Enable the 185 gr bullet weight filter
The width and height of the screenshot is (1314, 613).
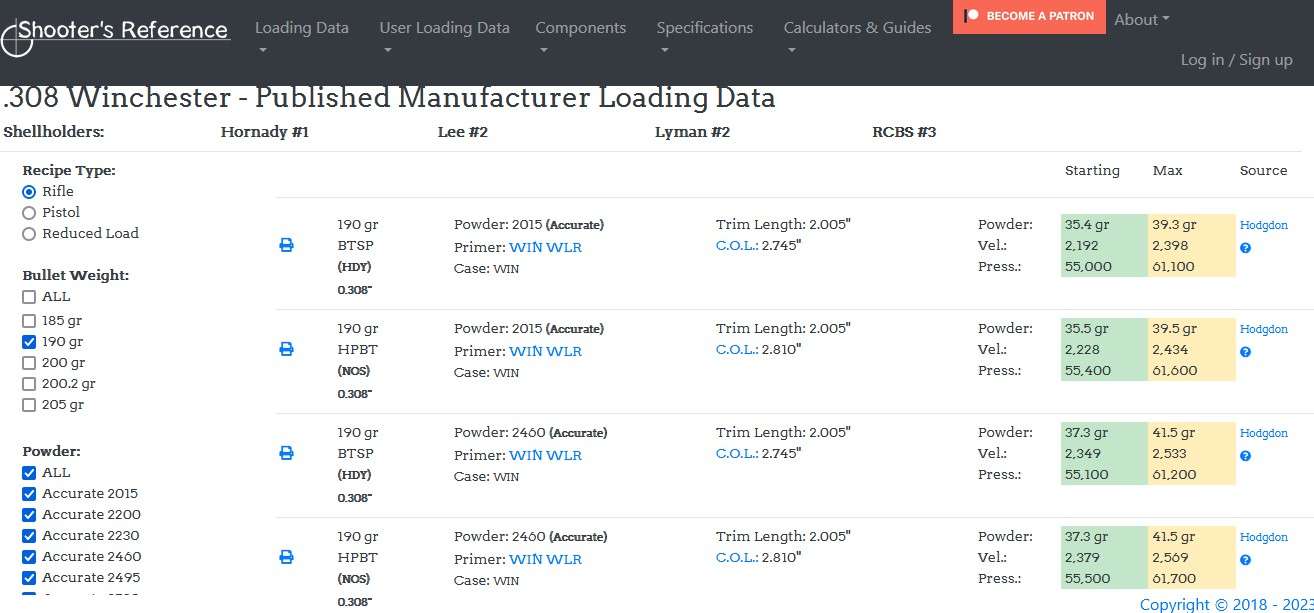tap(29, 321)
